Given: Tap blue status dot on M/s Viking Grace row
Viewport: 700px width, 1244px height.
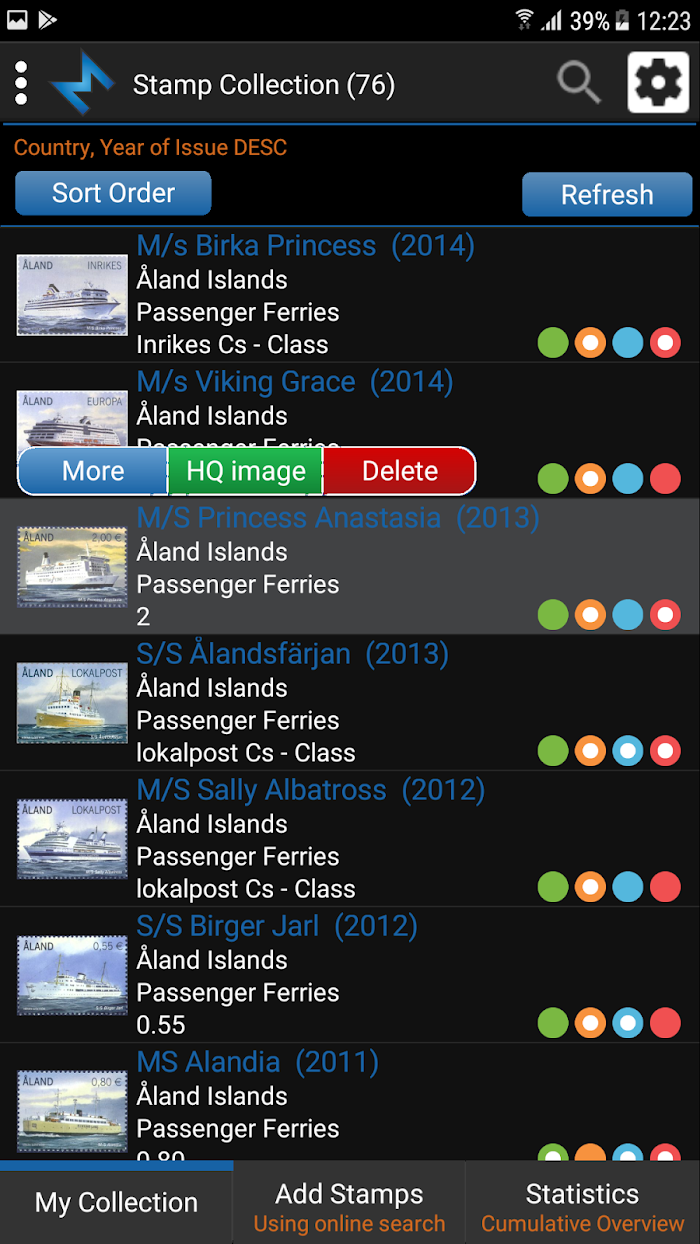Looking at the screenshot, I should [x=627, y=478].
